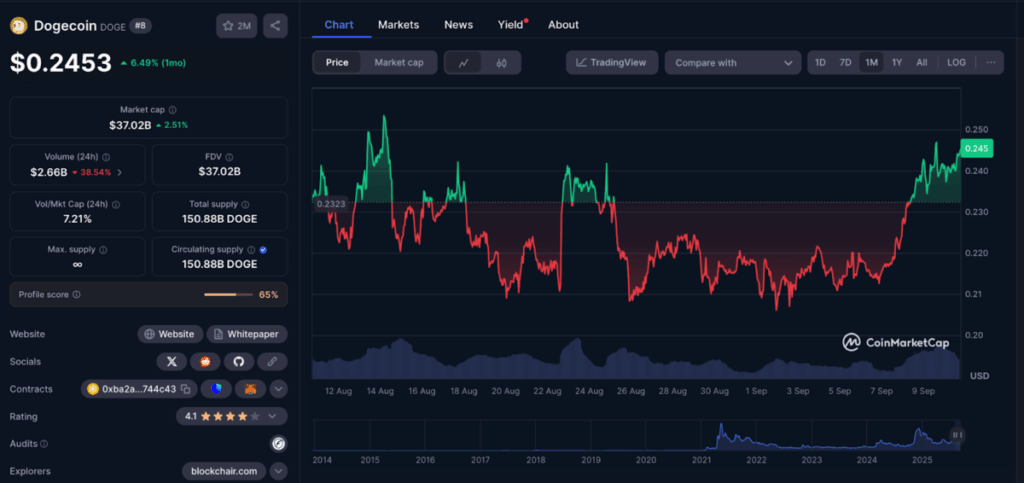This screenshot has height=483, width=1024.
Task: Open the About tab
Action: click(563, 25)
